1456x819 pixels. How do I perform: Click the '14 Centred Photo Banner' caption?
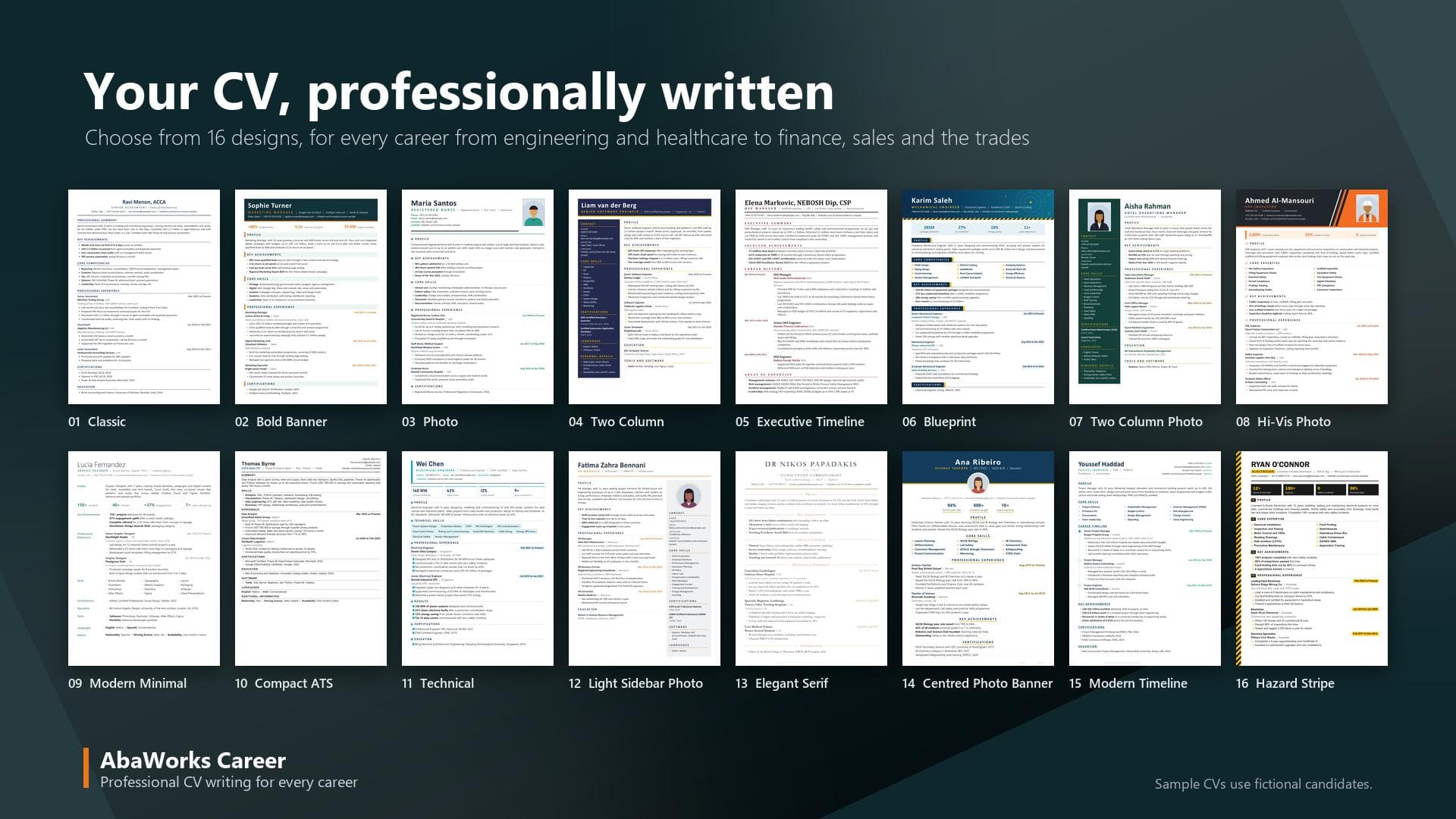click(x=977, y=683)
